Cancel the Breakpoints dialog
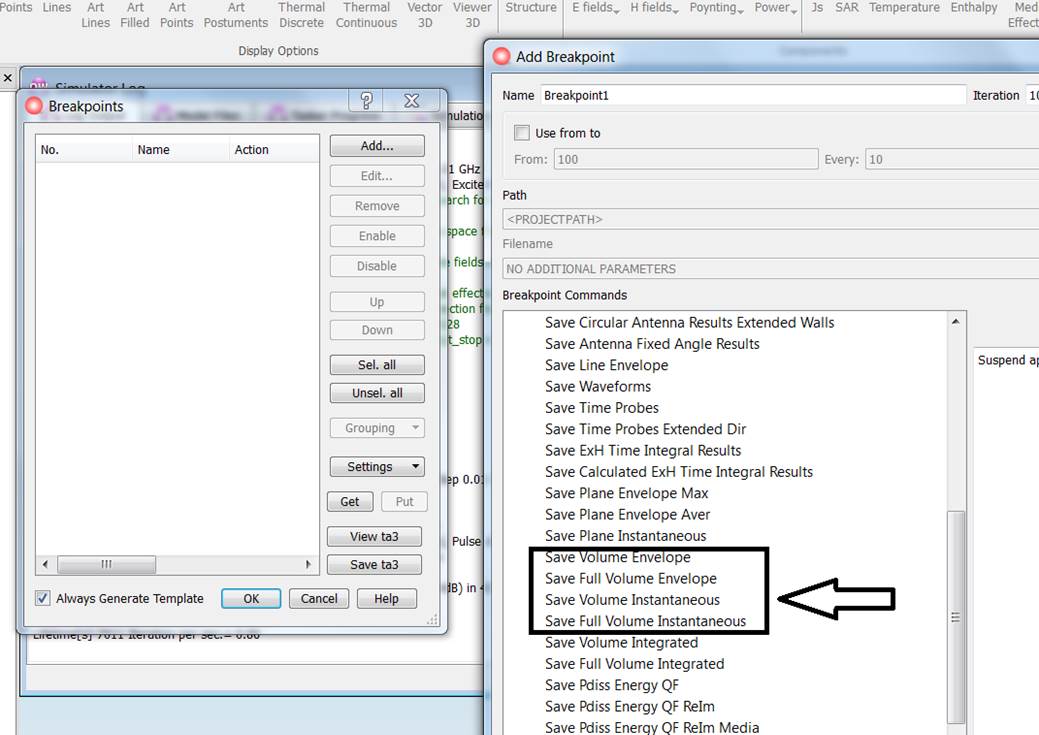1039x735 pixels. click(x=319, y=598)
